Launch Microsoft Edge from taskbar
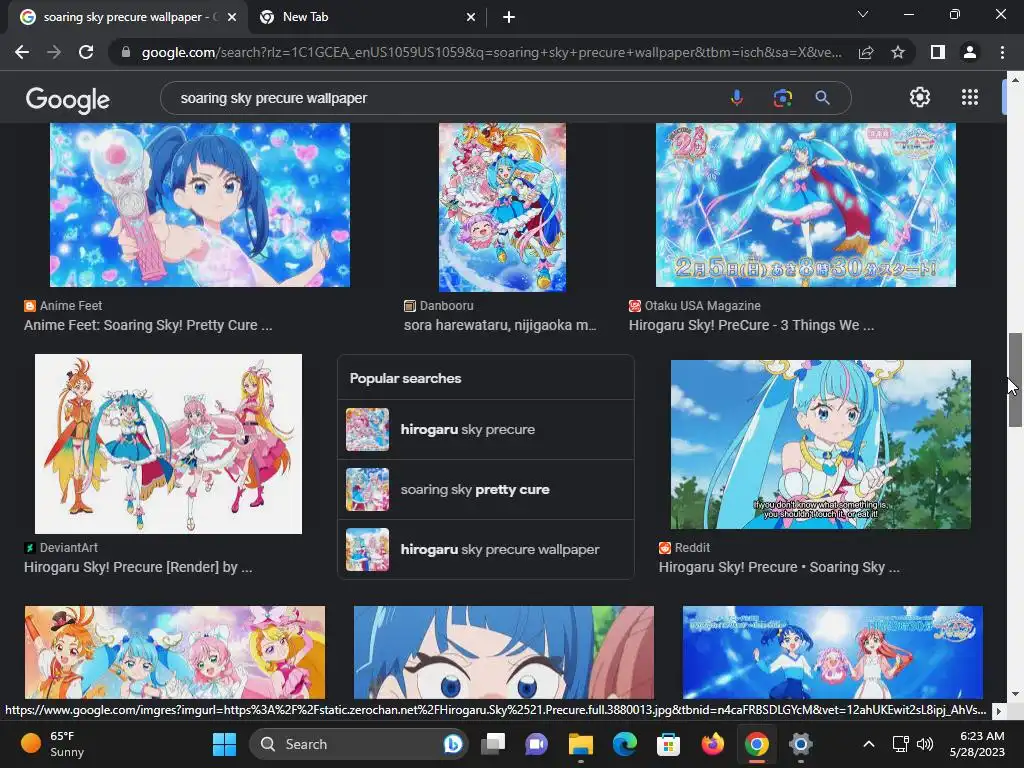Screen dimensions: 1024x768 click(x=624, y=744)
